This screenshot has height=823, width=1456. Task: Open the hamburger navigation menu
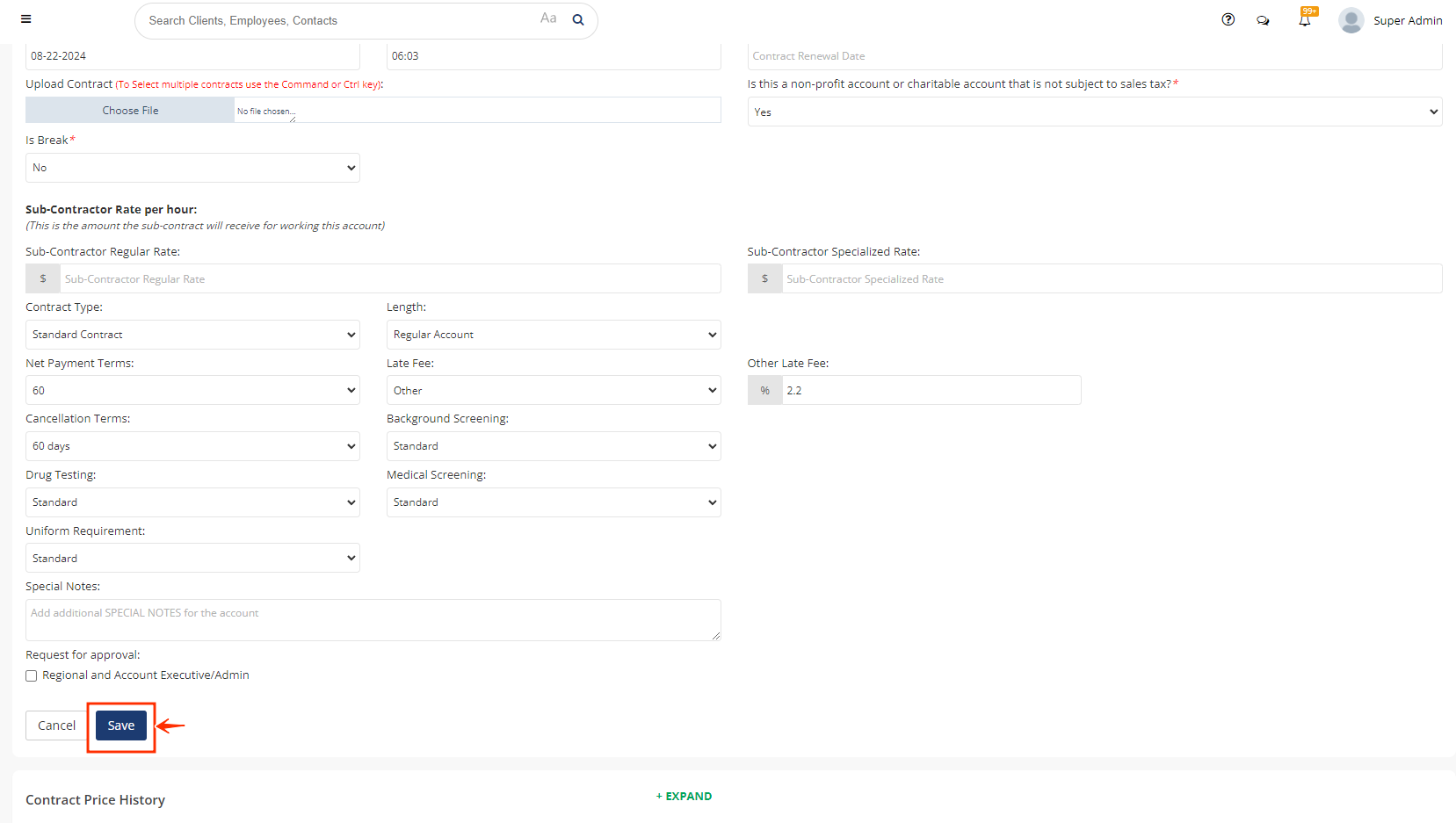26,19
